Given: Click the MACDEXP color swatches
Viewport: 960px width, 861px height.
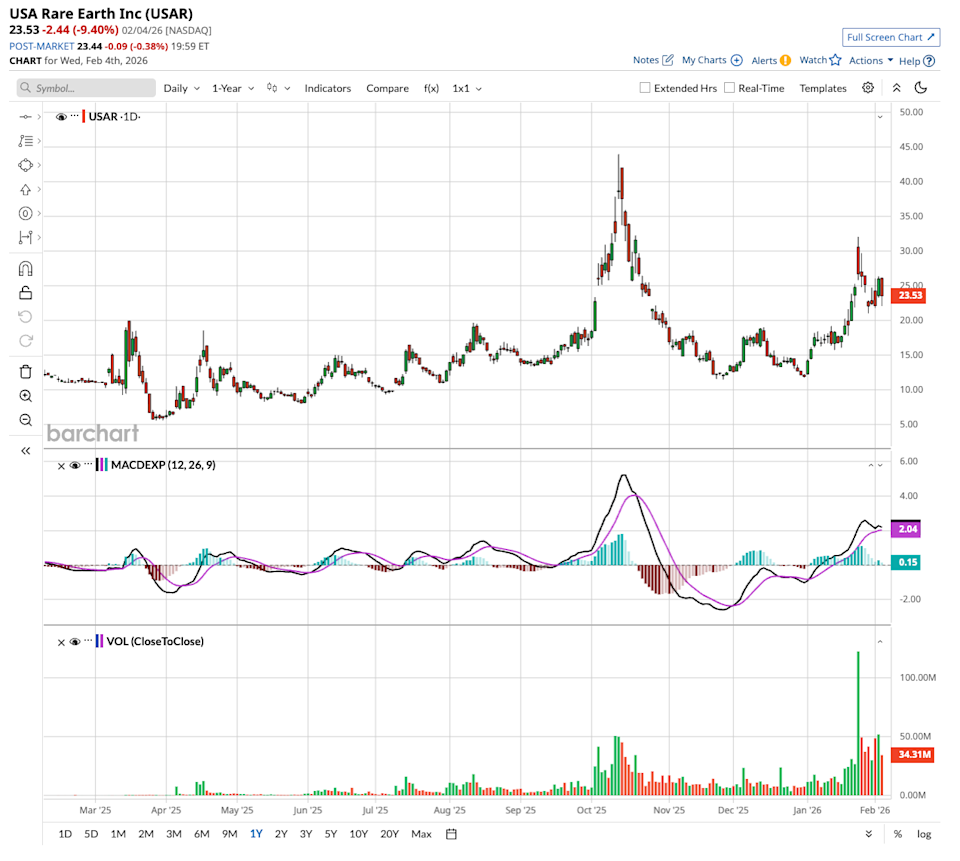Looking at the screenshot, I should (102, 465).
